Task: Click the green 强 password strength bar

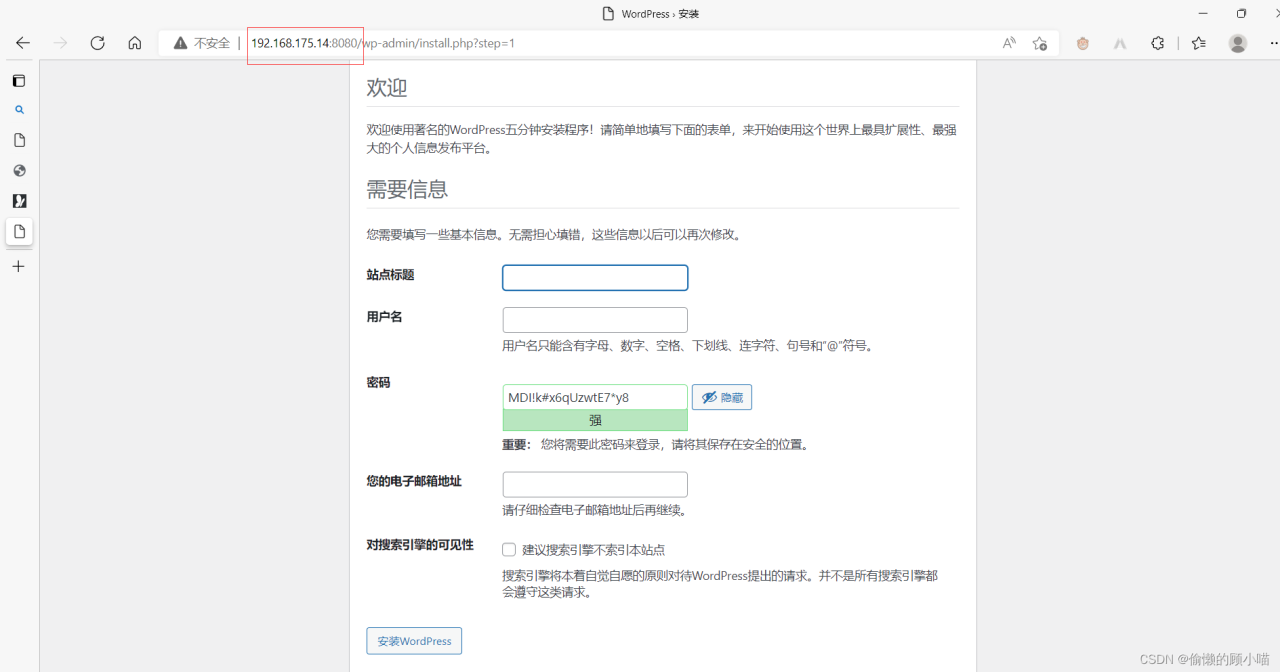Action: pyautogui.click(x=595, y=421)
